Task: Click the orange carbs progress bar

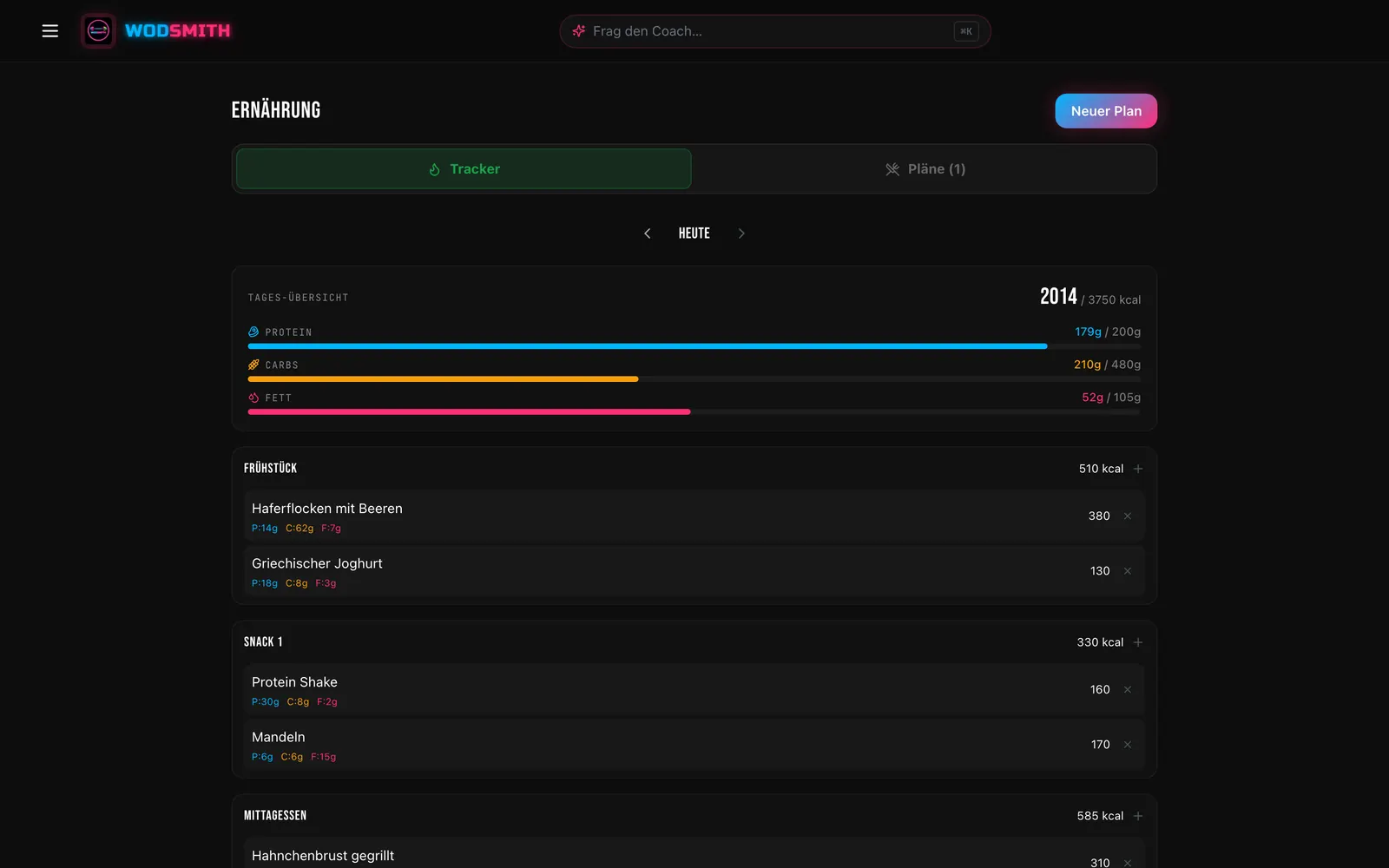Action: [443, 379]
